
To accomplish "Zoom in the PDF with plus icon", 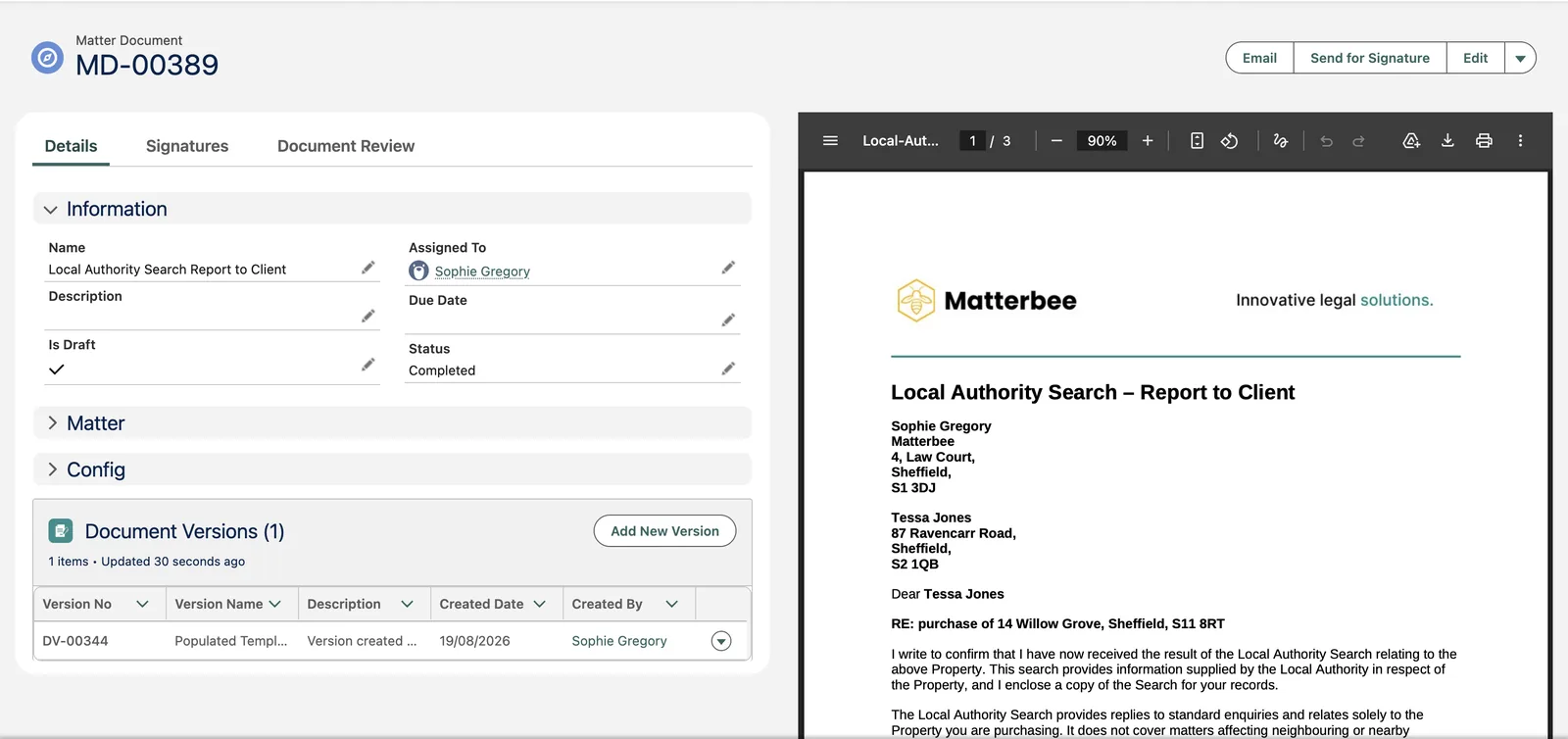I will [1148, 141].
